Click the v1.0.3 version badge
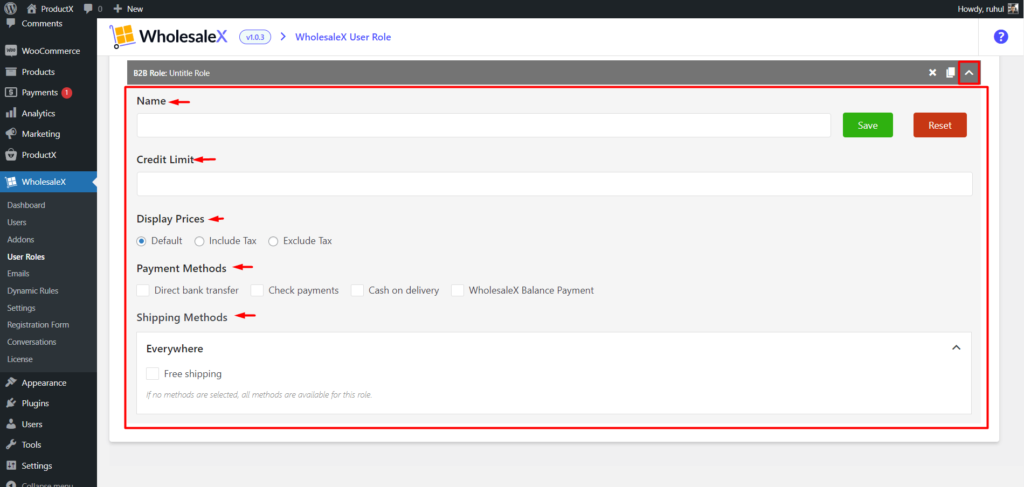The height and width of the screenshot is (487, 1024). [x=255, y=37]
